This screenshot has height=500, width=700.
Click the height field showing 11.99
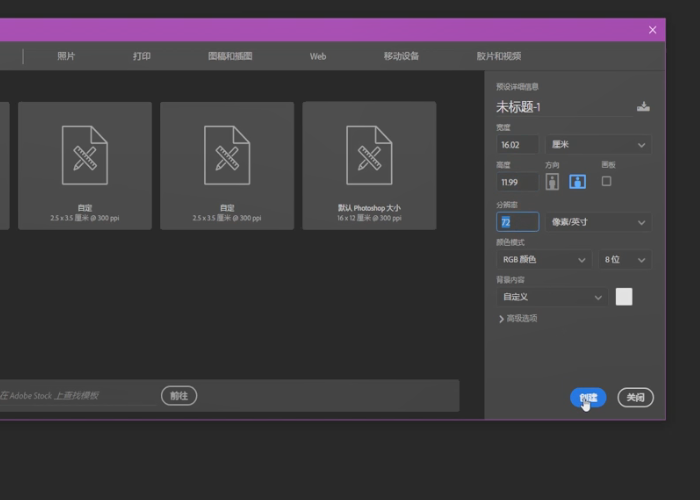click(x=517, y=182)
